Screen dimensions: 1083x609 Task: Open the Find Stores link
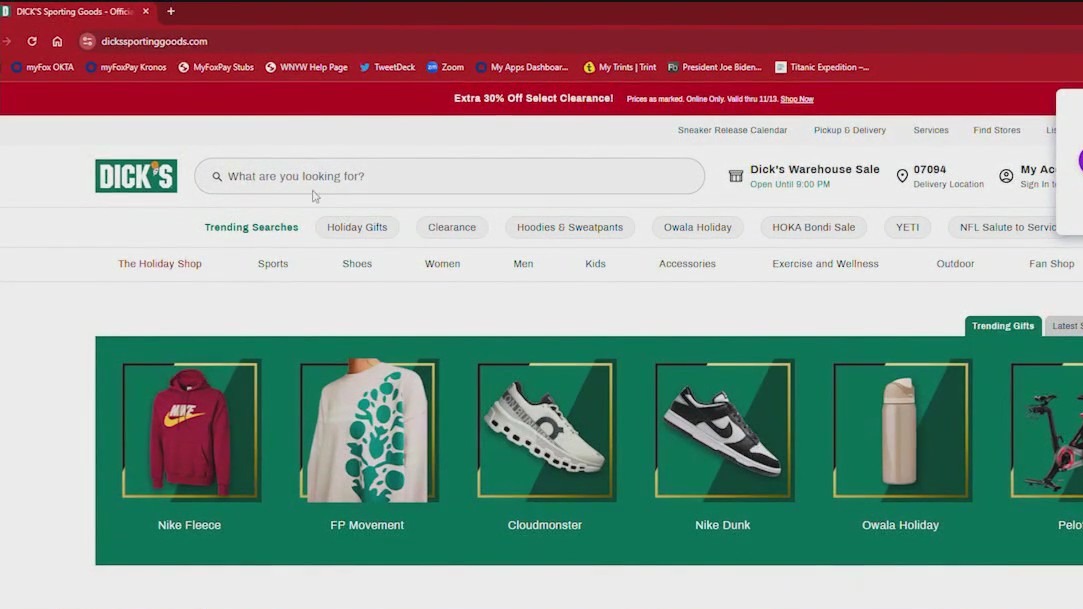[997, 130]
